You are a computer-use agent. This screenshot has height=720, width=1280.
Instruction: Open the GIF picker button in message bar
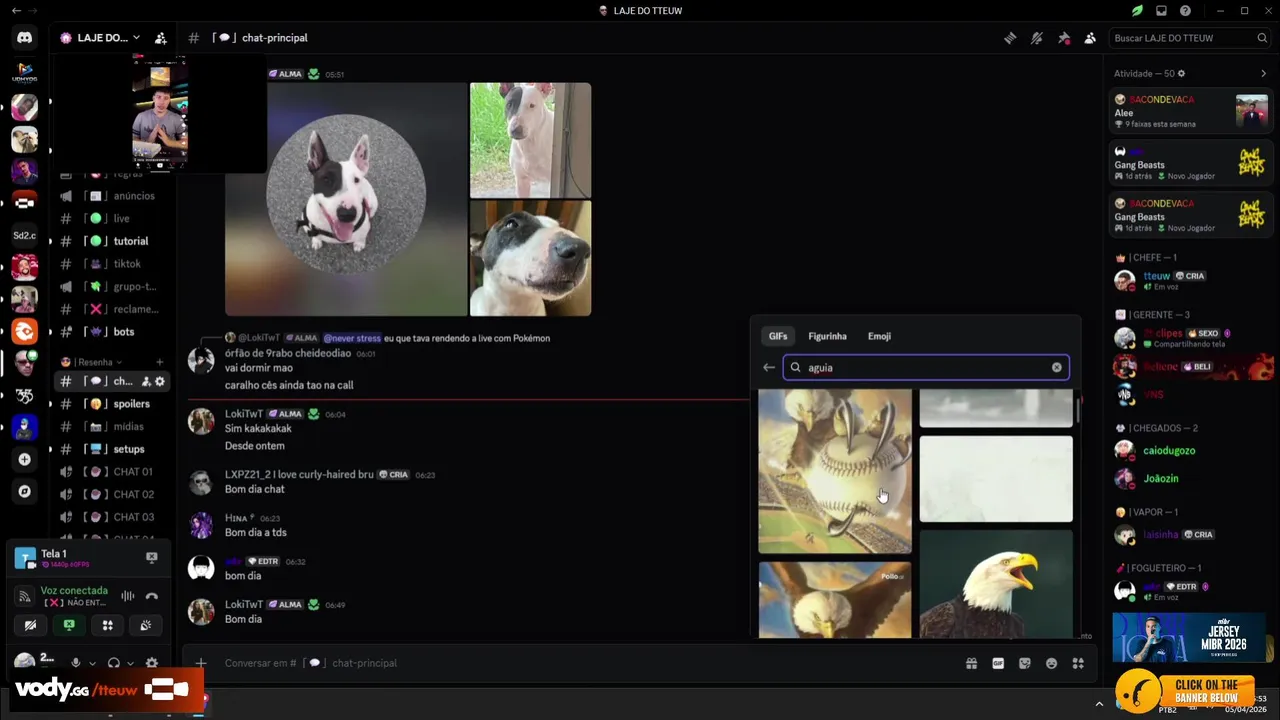coord(998,663)
